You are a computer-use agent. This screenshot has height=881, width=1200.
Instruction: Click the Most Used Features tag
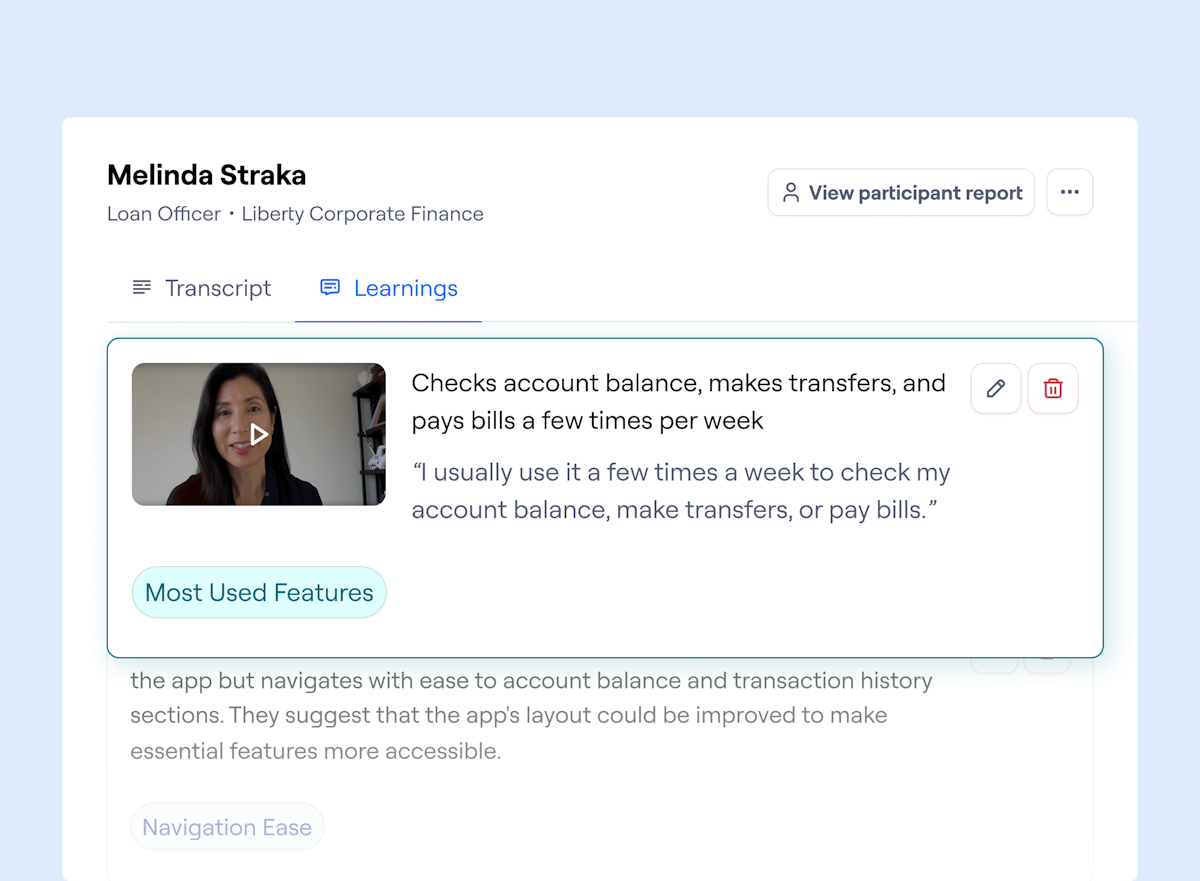(259, 592)
